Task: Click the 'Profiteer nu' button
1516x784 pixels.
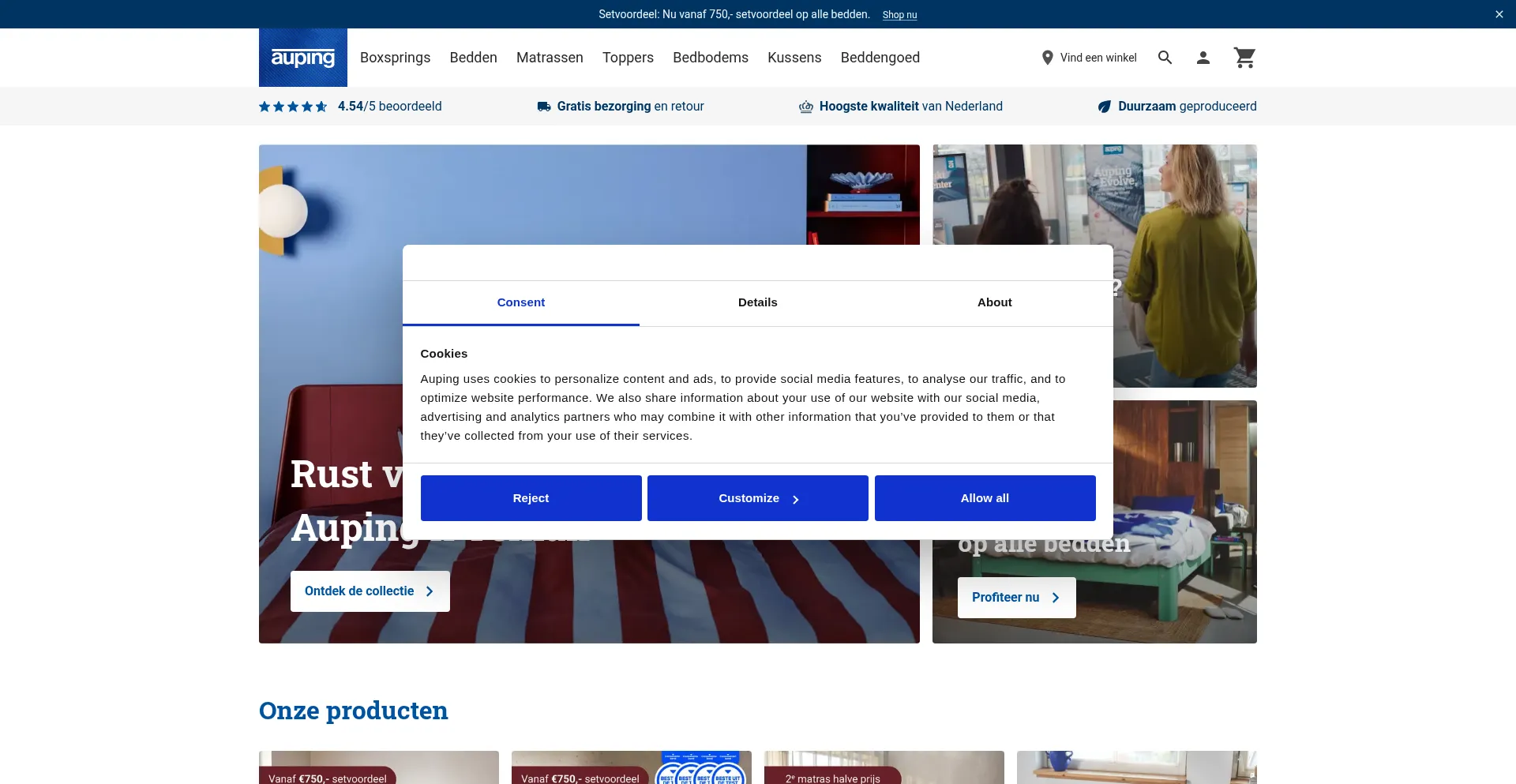Action: click(1017, 598)
